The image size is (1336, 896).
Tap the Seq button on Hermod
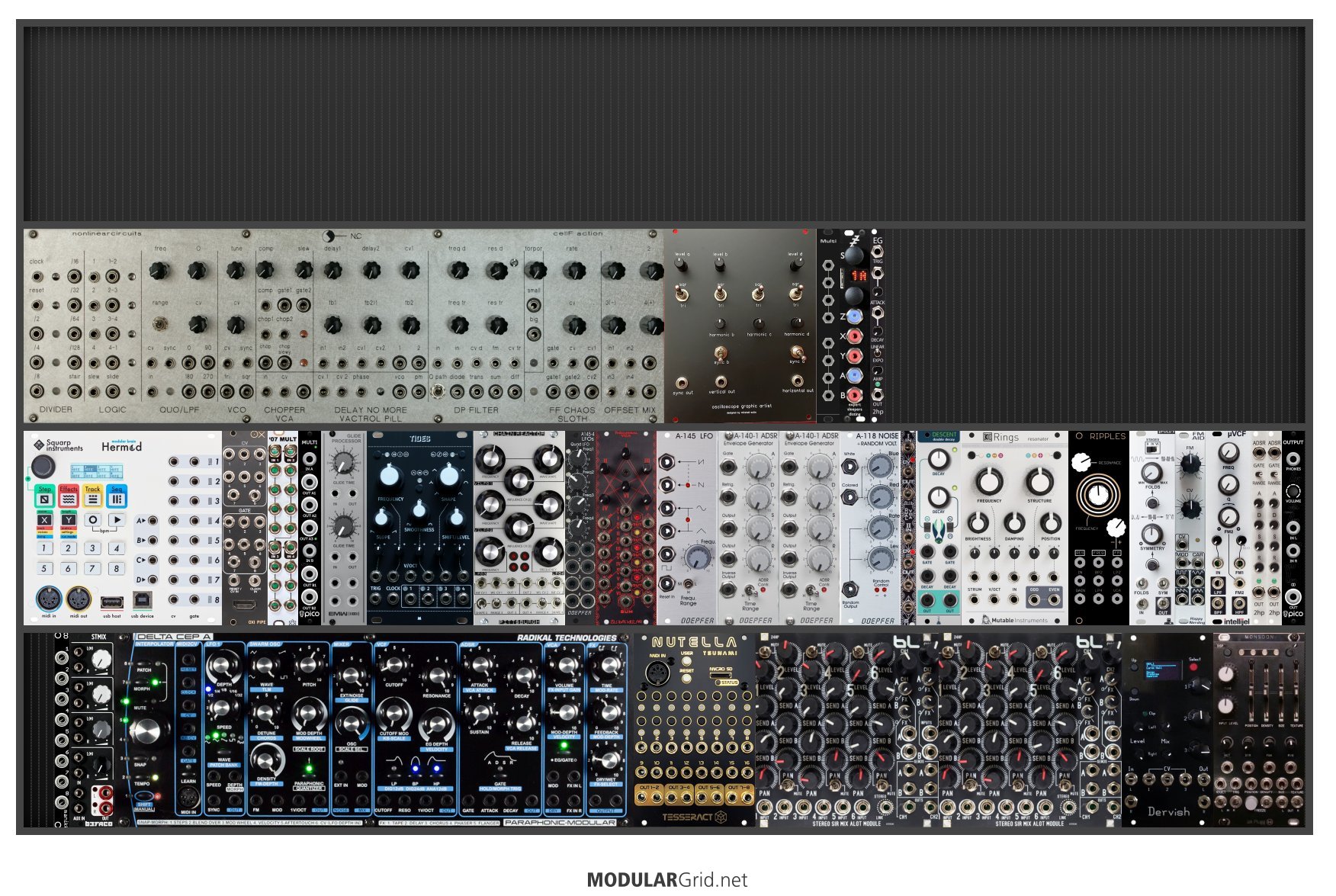[117, 496]
